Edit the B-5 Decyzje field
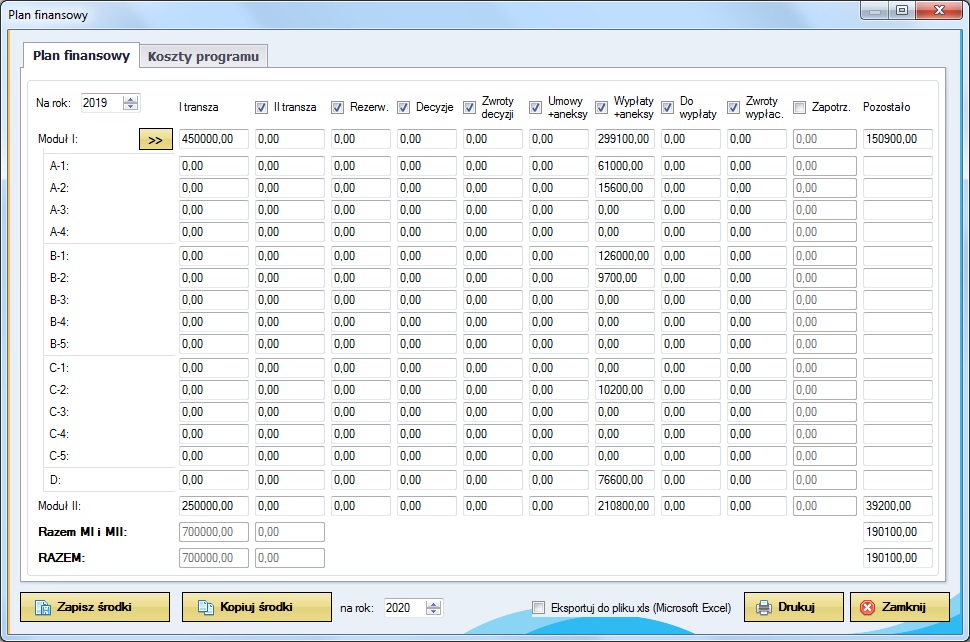 click(x=426, y=344)
